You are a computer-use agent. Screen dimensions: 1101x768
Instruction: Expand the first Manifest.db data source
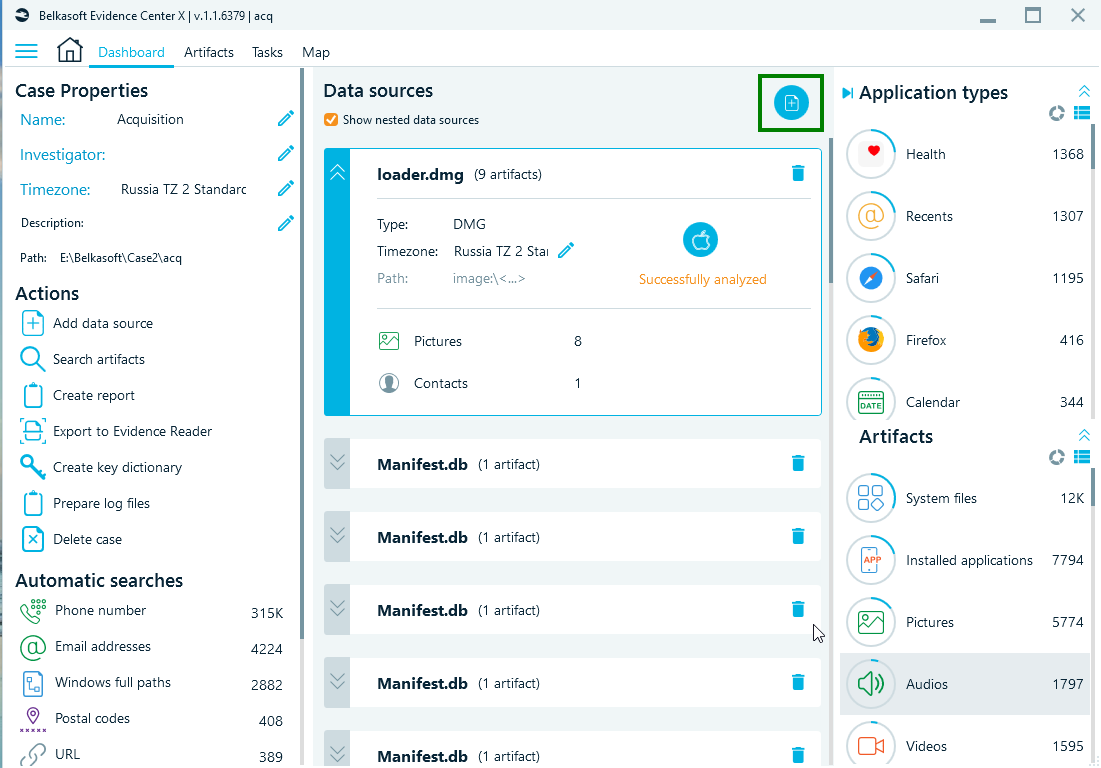(338, 463)
